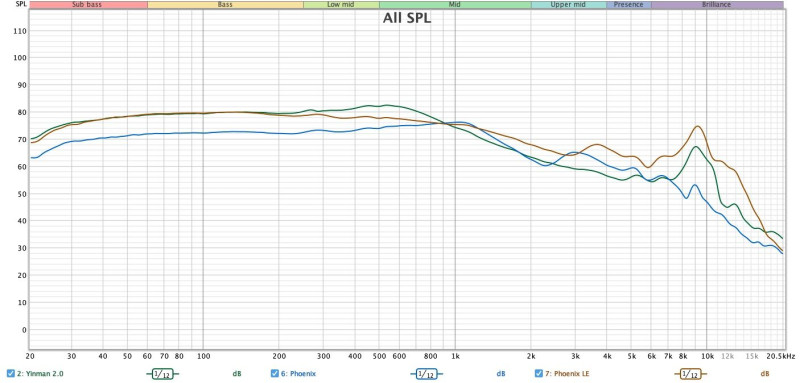
Task: Click the green Yinman 2.0 hump near 500 Hz
Action: (386, 106)
